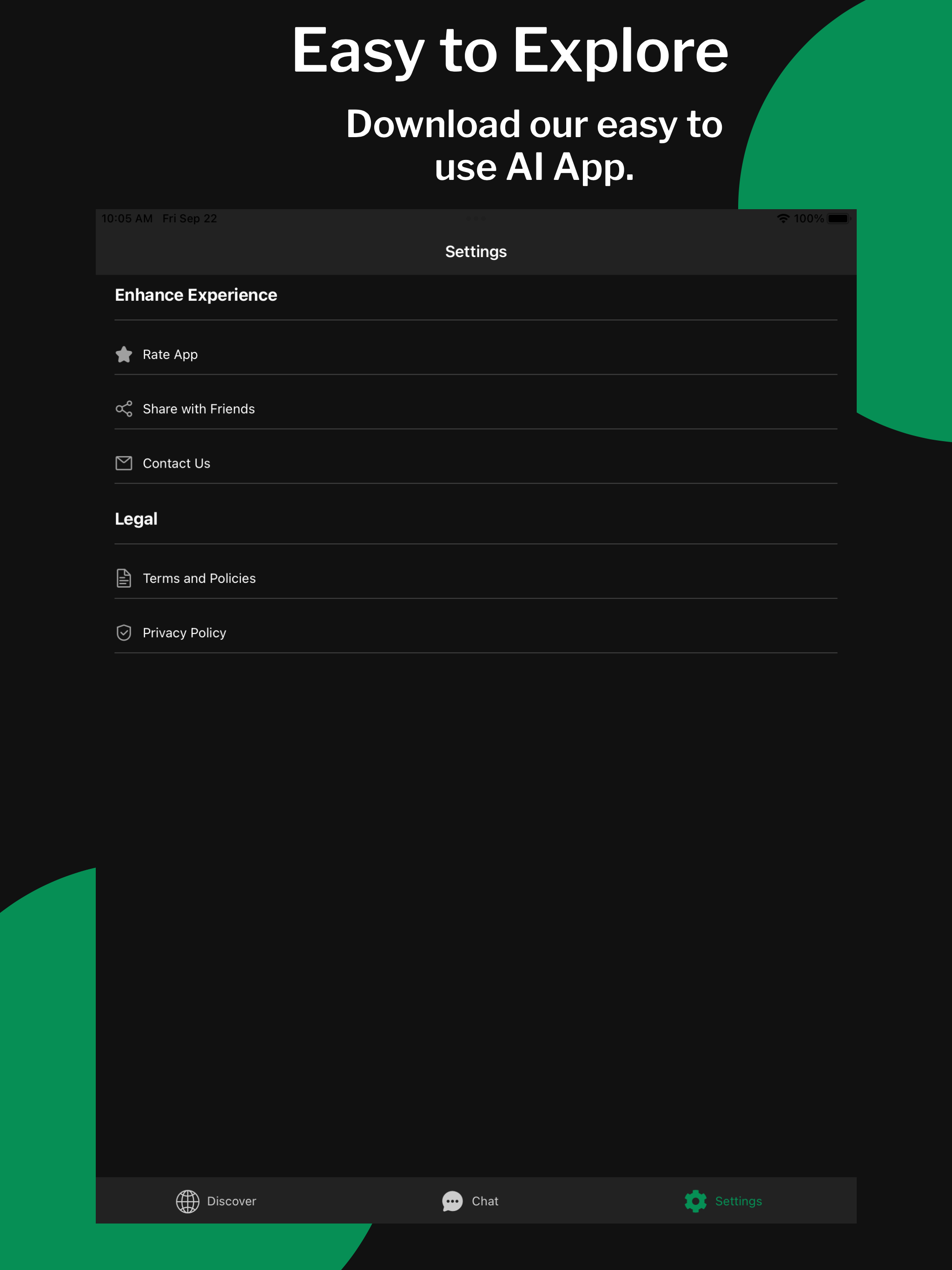
Task: Open the Contact Us option
Action: [476, 463]
